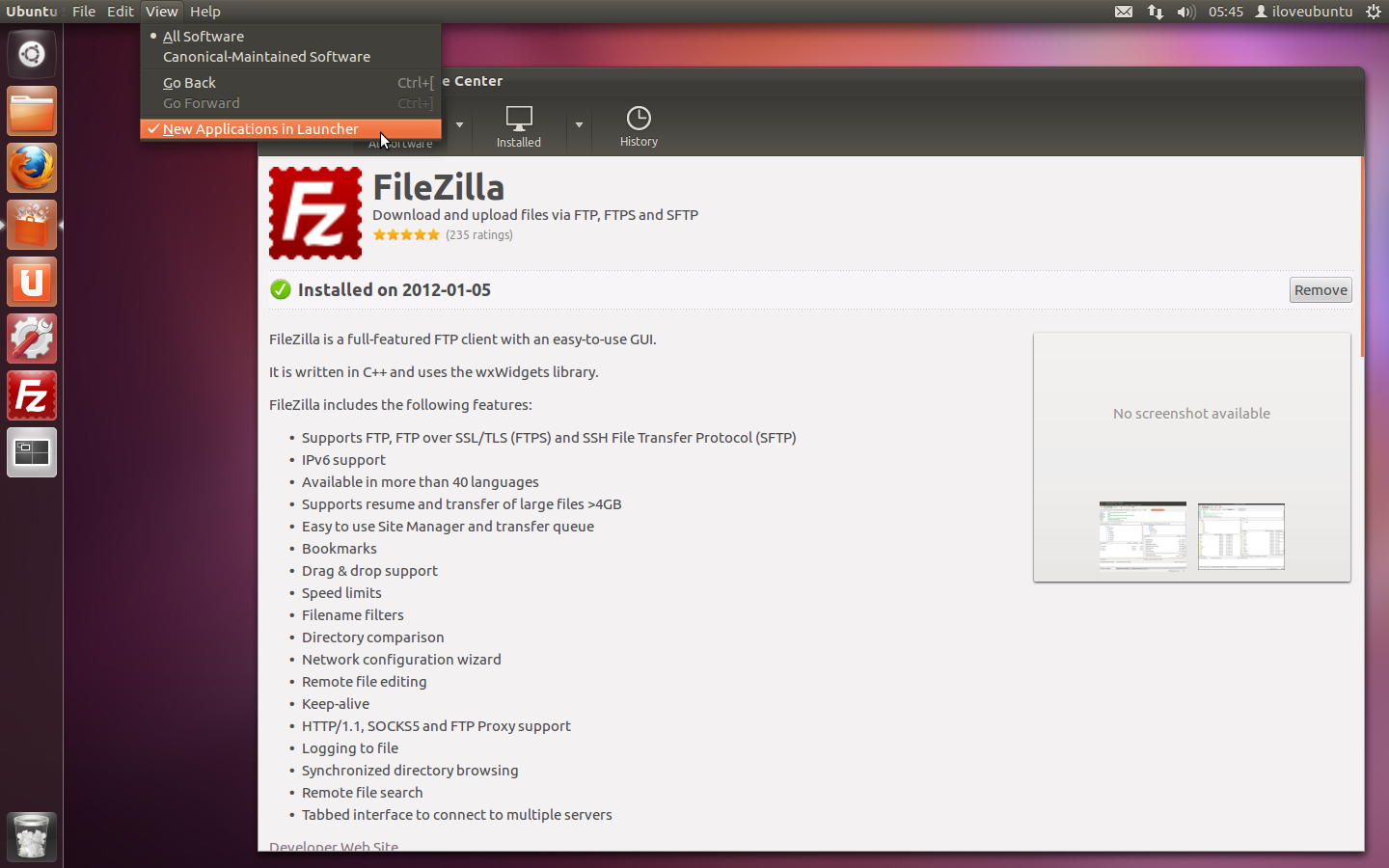Open System Settings wrench icon in launcher
The image size is (1389, 868).
pos(32,339)
